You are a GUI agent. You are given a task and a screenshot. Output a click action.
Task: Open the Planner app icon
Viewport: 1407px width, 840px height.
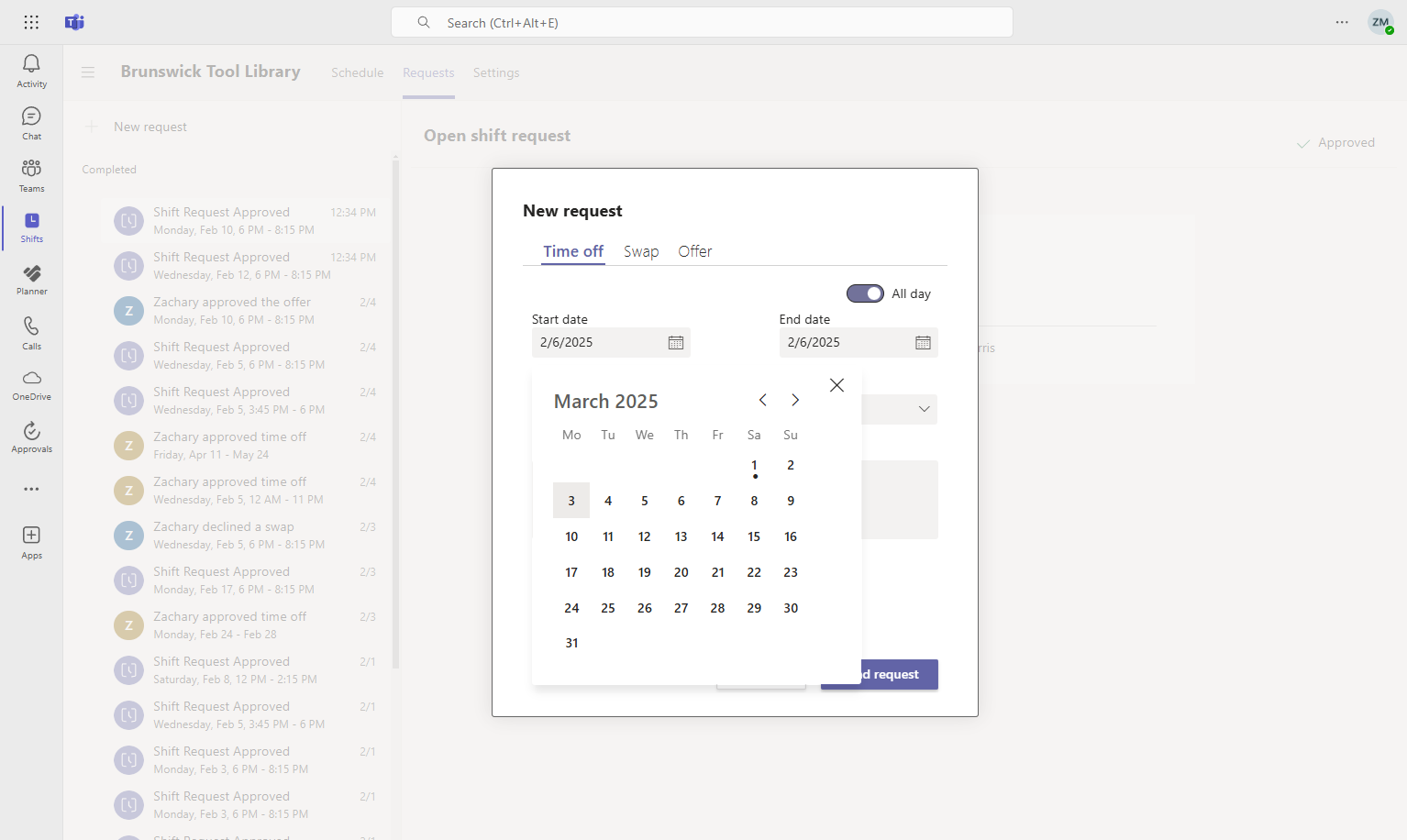31,280
